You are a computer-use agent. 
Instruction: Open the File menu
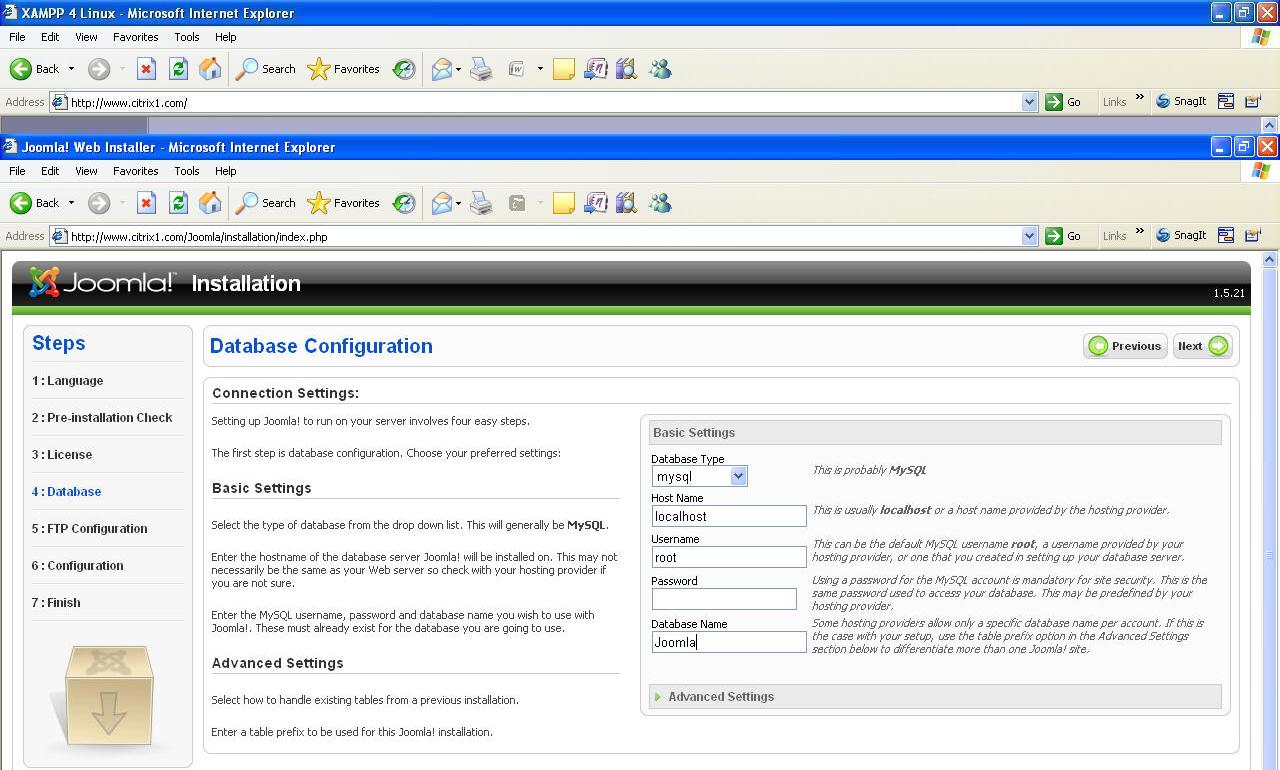[16, 171]
